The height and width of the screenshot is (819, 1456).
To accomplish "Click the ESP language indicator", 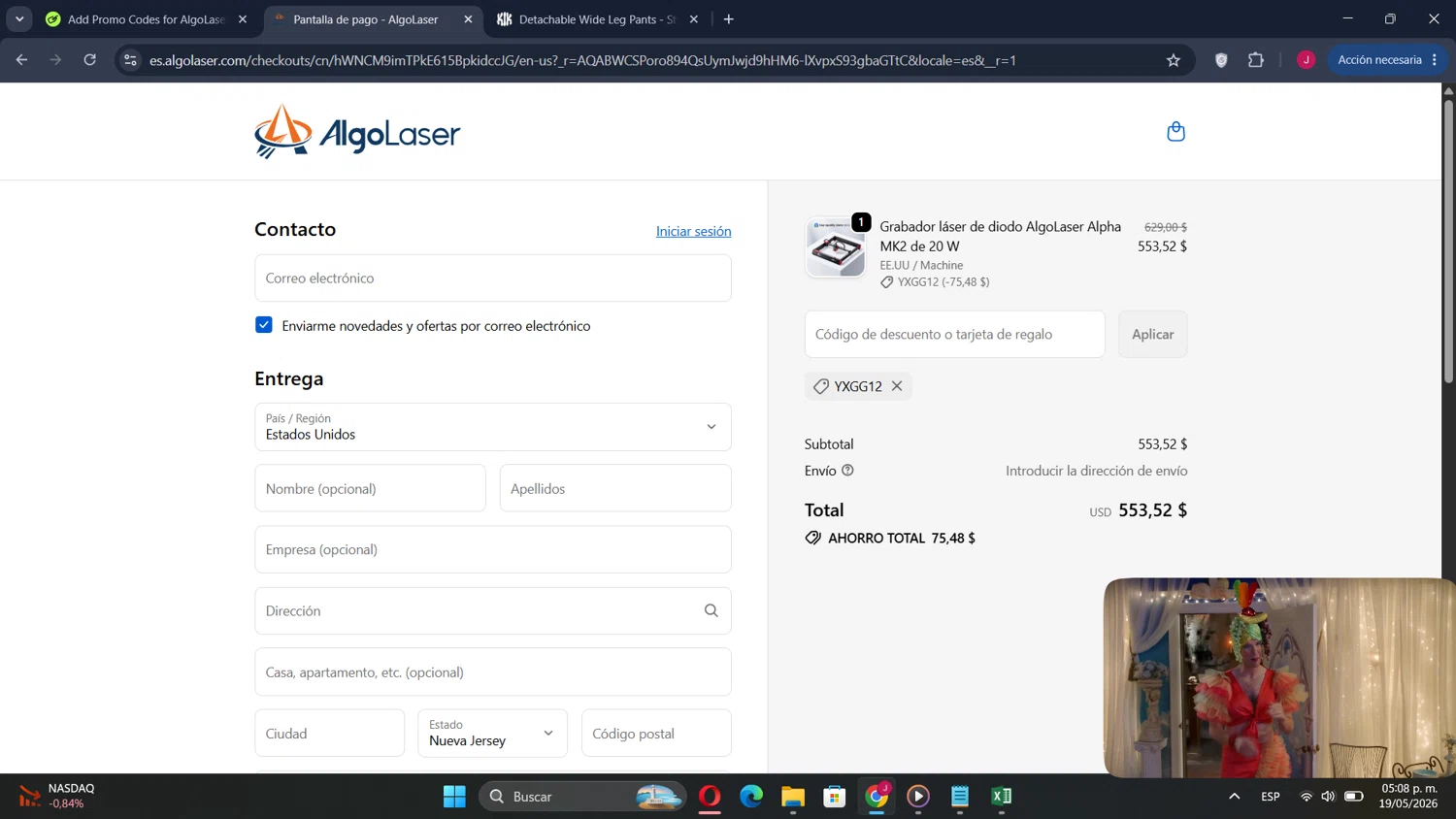I will point(1271,797).
